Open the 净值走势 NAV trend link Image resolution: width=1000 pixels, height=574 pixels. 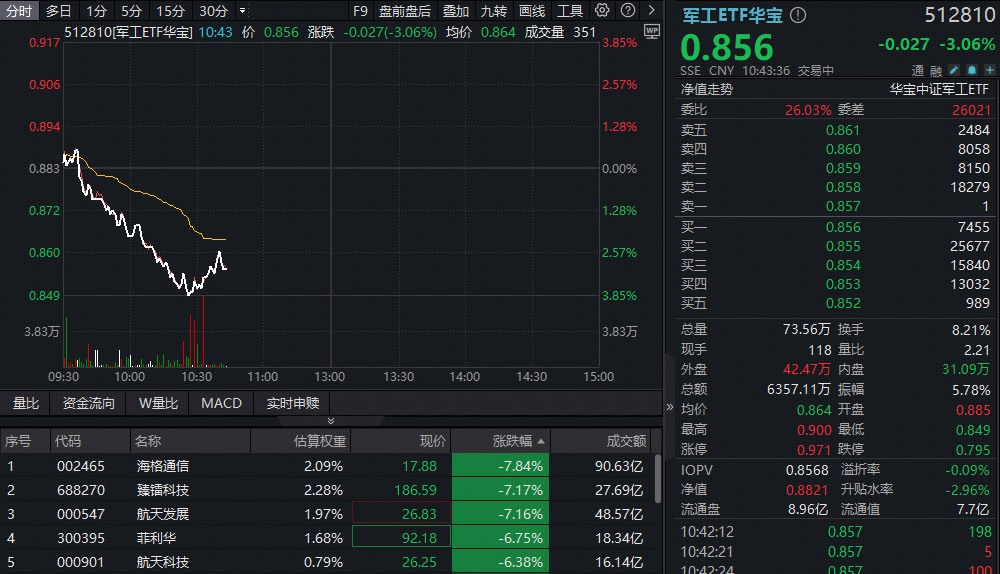pos(707,89)
